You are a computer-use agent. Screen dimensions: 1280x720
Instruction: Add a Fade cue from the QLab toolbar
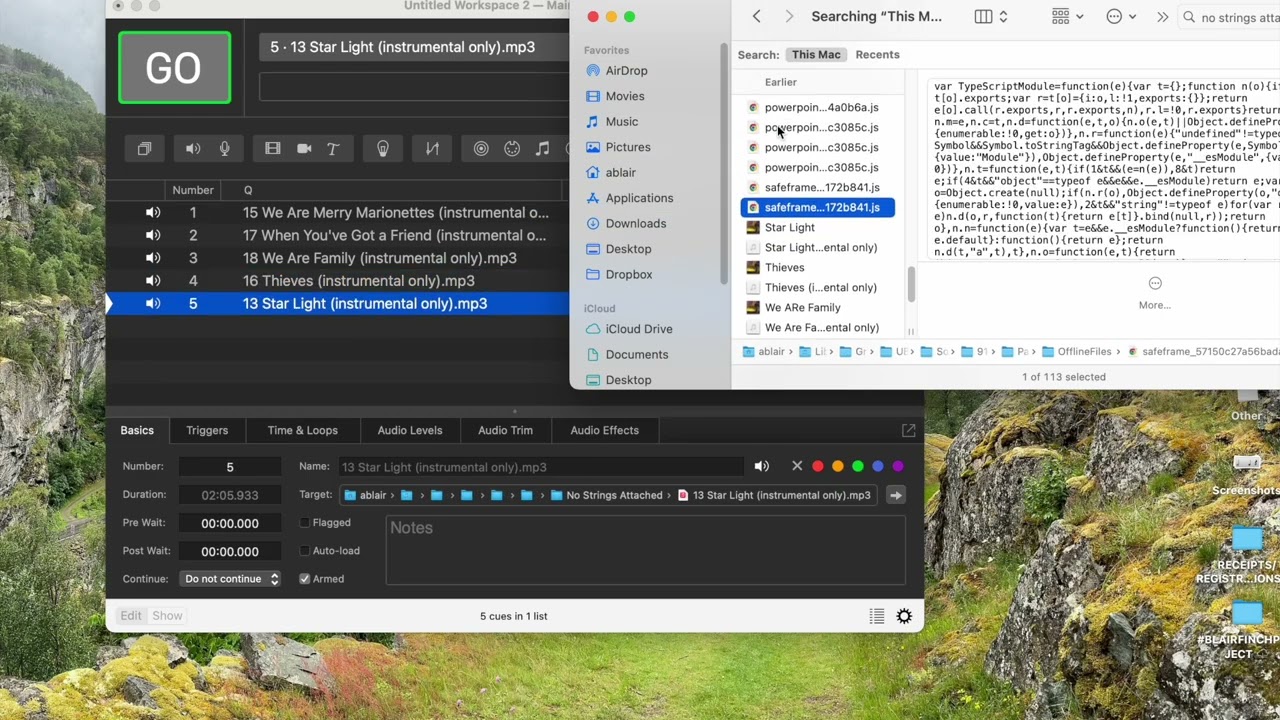(x=432, y=149)
